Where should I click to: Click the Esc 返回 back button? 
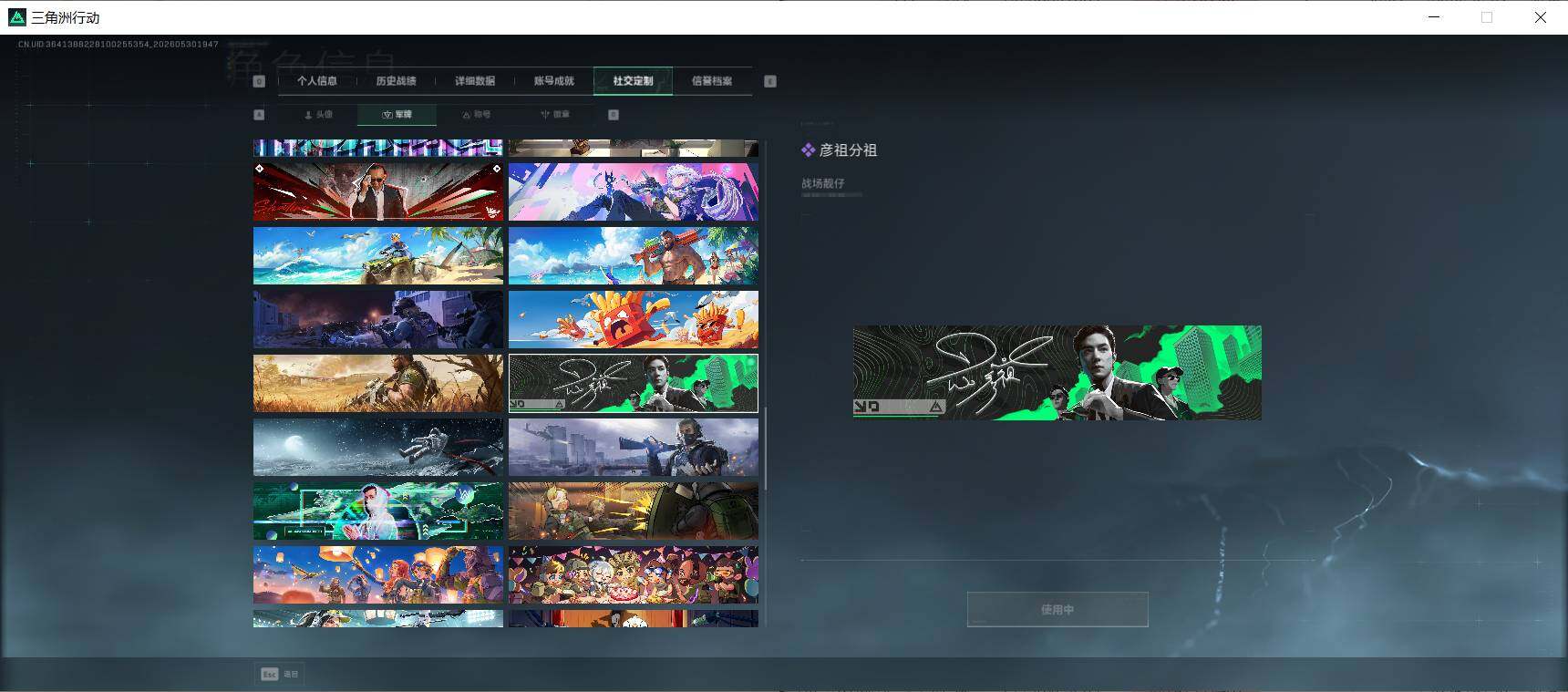coord(280,675)
